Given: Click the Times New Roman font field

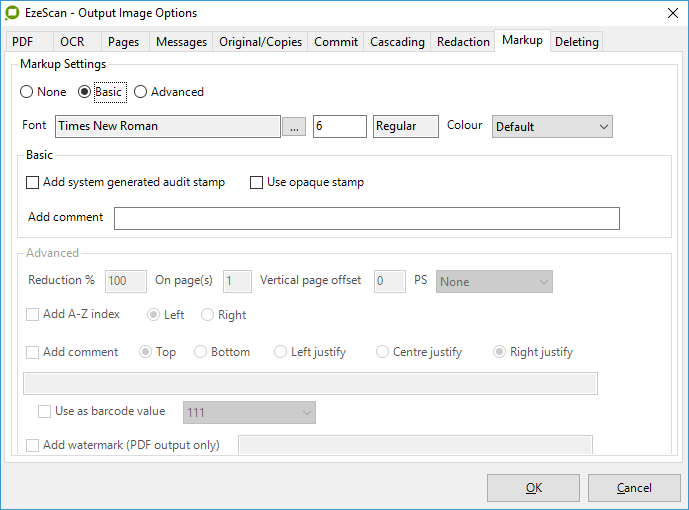Looking at the screenshot, I should [x=167, y=126].
